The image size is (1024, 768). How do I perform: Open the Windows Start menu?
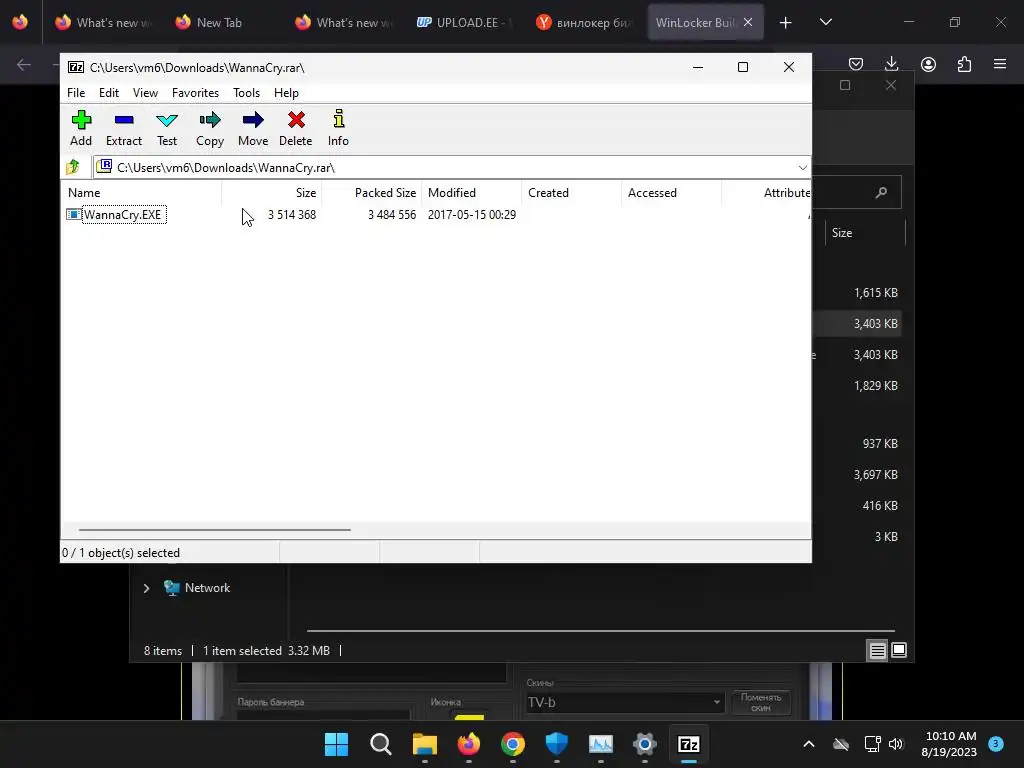click(x=336, y=744)
